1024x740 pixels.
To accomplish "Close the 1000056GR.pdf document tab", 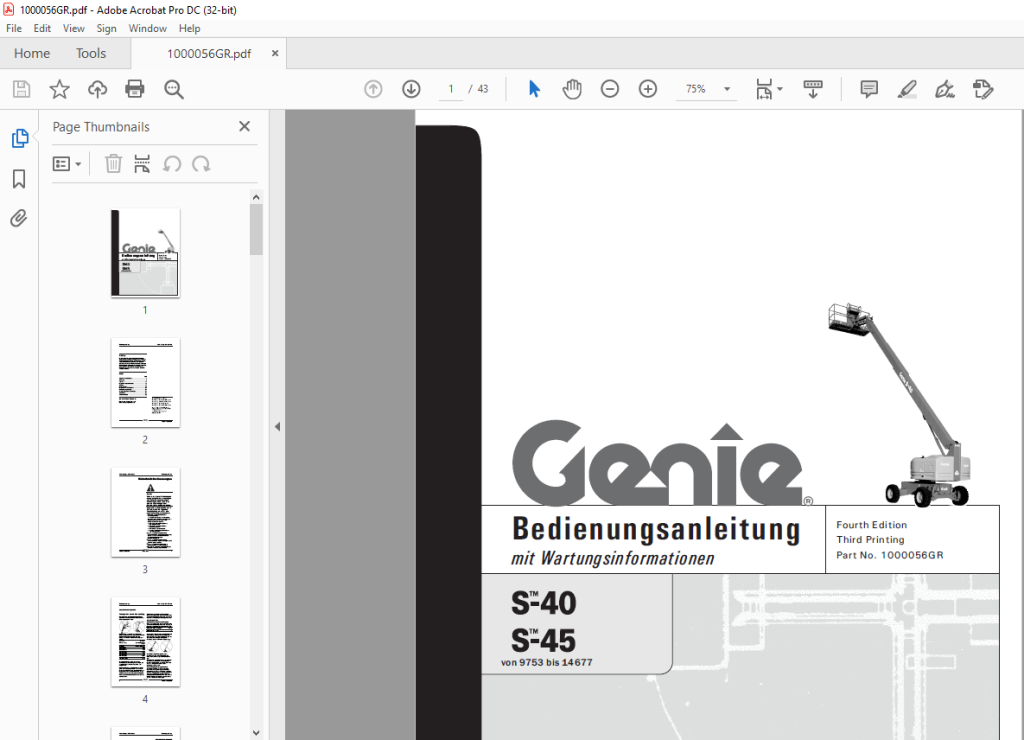I will [x=275, y=54].
